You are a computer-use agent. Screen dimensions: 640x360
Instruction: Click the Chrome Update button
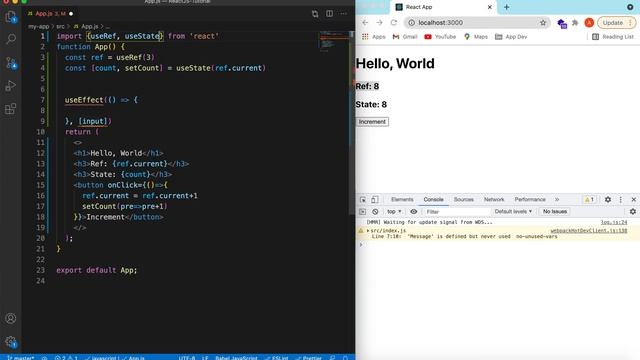pos(616,23)
